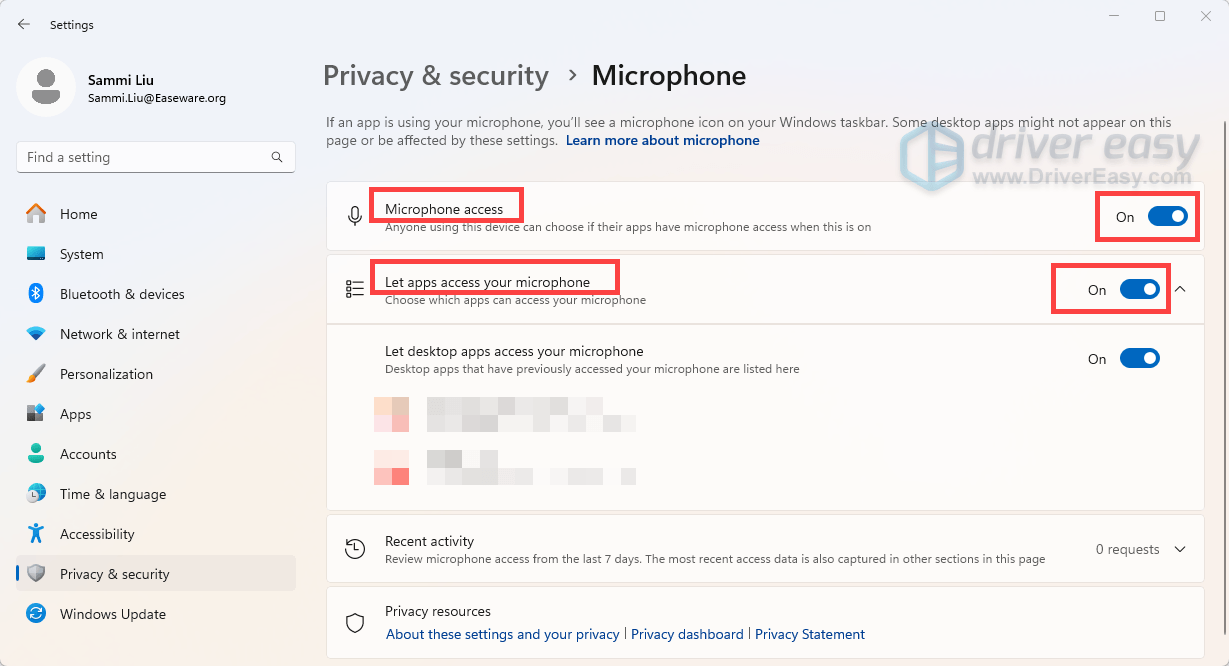Screen dimensions: 1229x666
Task: Click the Home house icon
Action: [x=36, y=214]
